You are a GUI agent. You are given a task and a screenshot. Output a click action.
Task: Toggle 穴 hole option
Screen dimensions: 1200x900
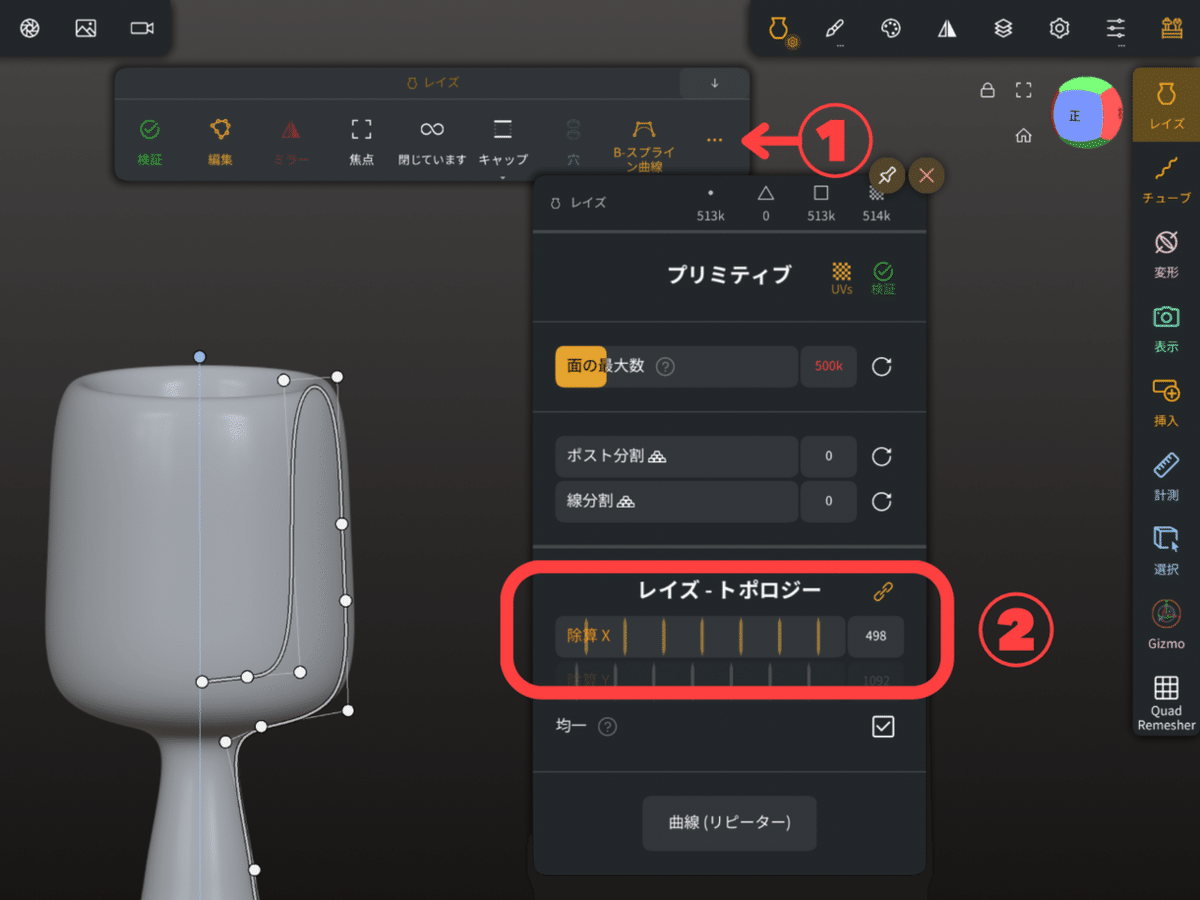pyautogui.click(x=573, y=141)
